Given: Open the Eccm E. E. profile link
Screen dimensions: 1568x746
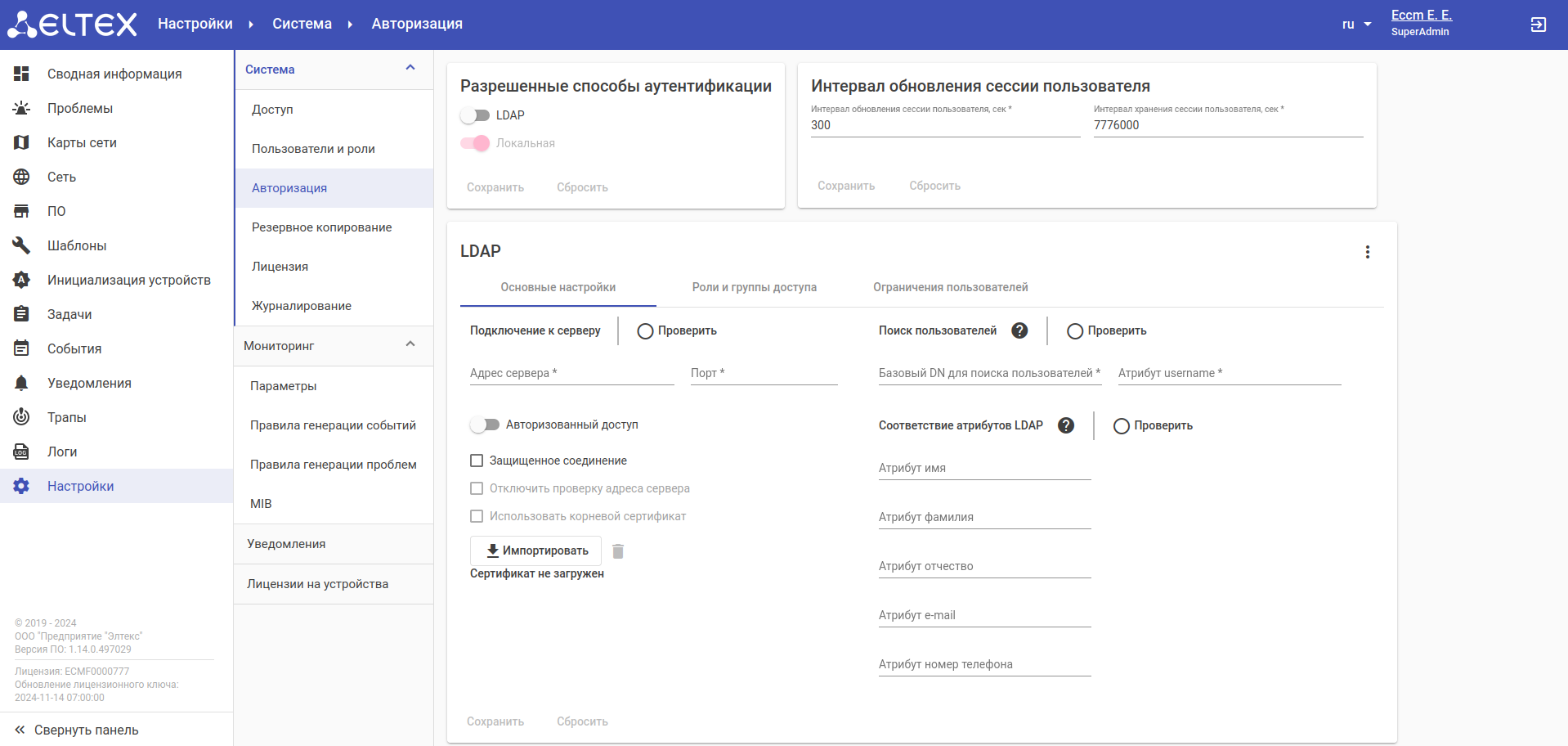Looking at the screenshot, I should click(x=1421, y=16).
